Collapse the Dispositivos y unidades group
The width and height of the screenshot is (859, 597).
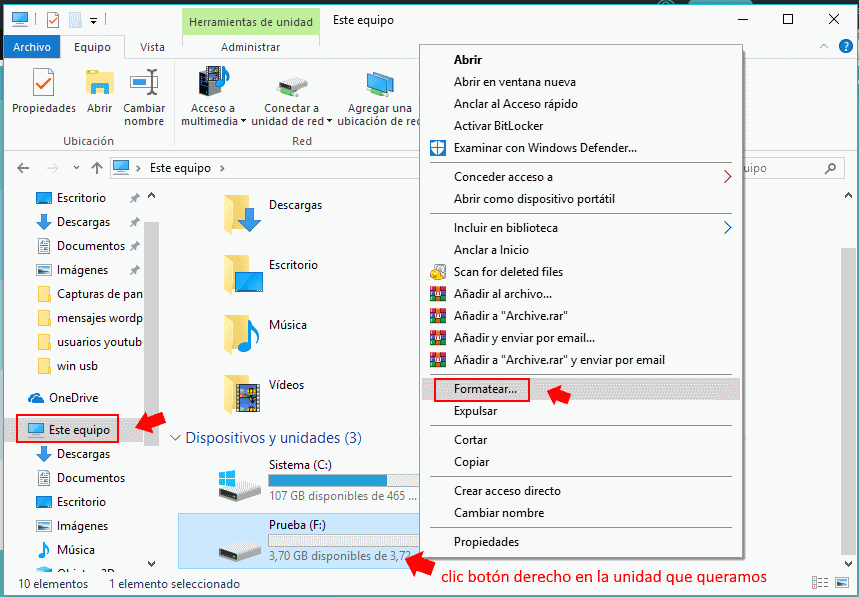pos(176,438)
